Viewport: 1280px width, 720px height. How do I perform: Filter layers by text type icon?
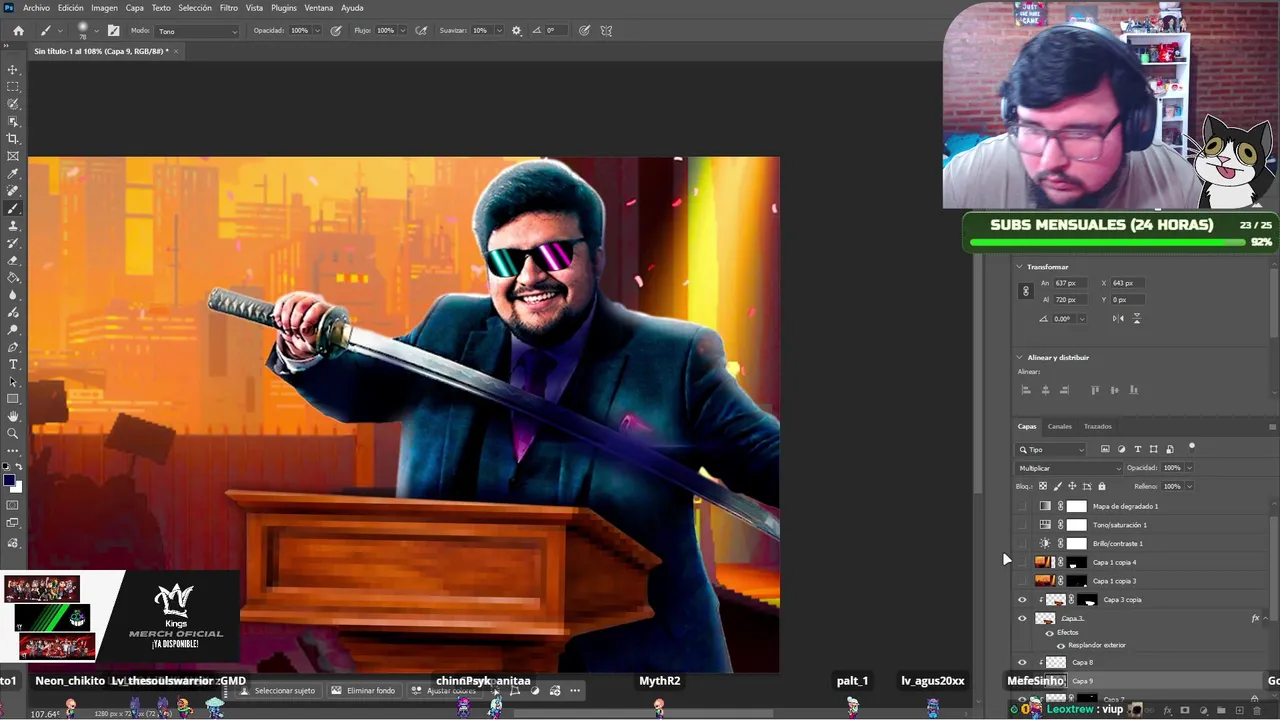click(x=1137, y=449)
